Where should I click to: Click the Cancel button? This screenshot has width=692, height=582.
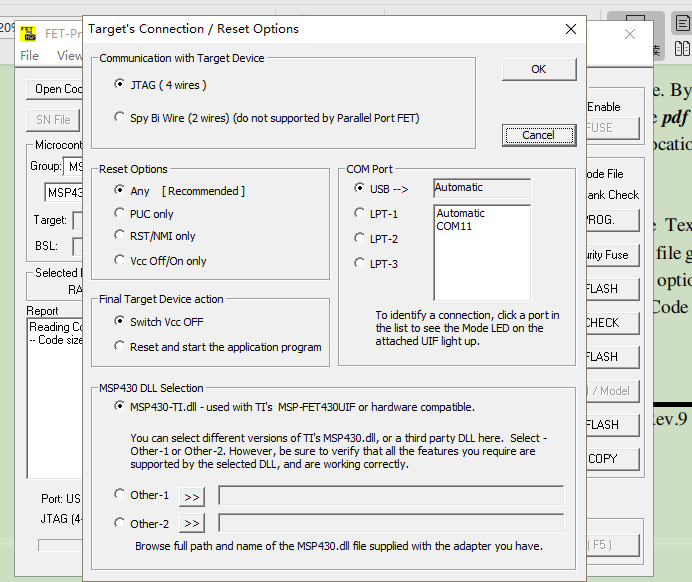[539, 135]
